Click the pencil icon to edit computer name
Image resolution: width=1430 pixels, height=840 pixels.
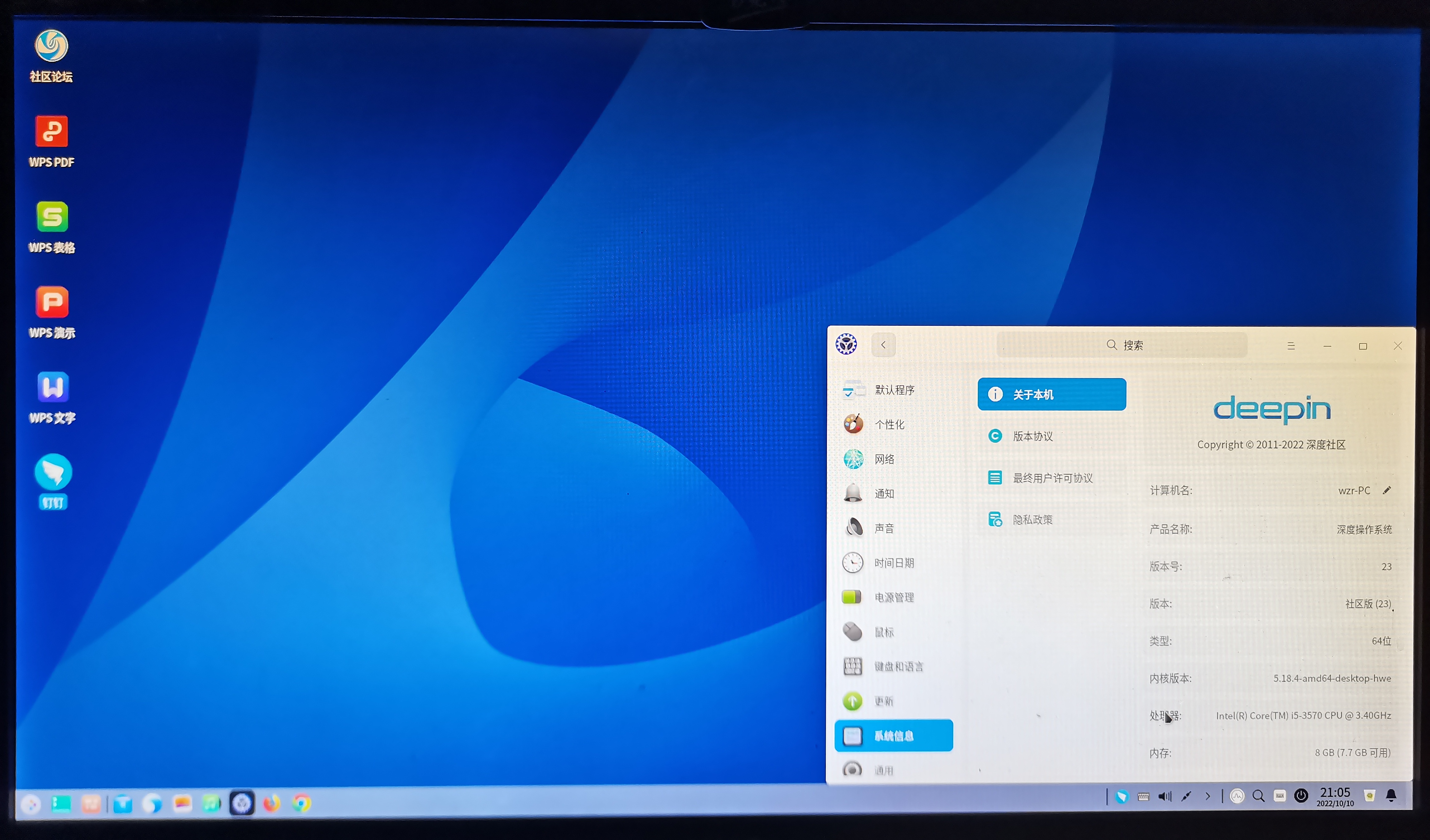click(x=1386, y=490)
